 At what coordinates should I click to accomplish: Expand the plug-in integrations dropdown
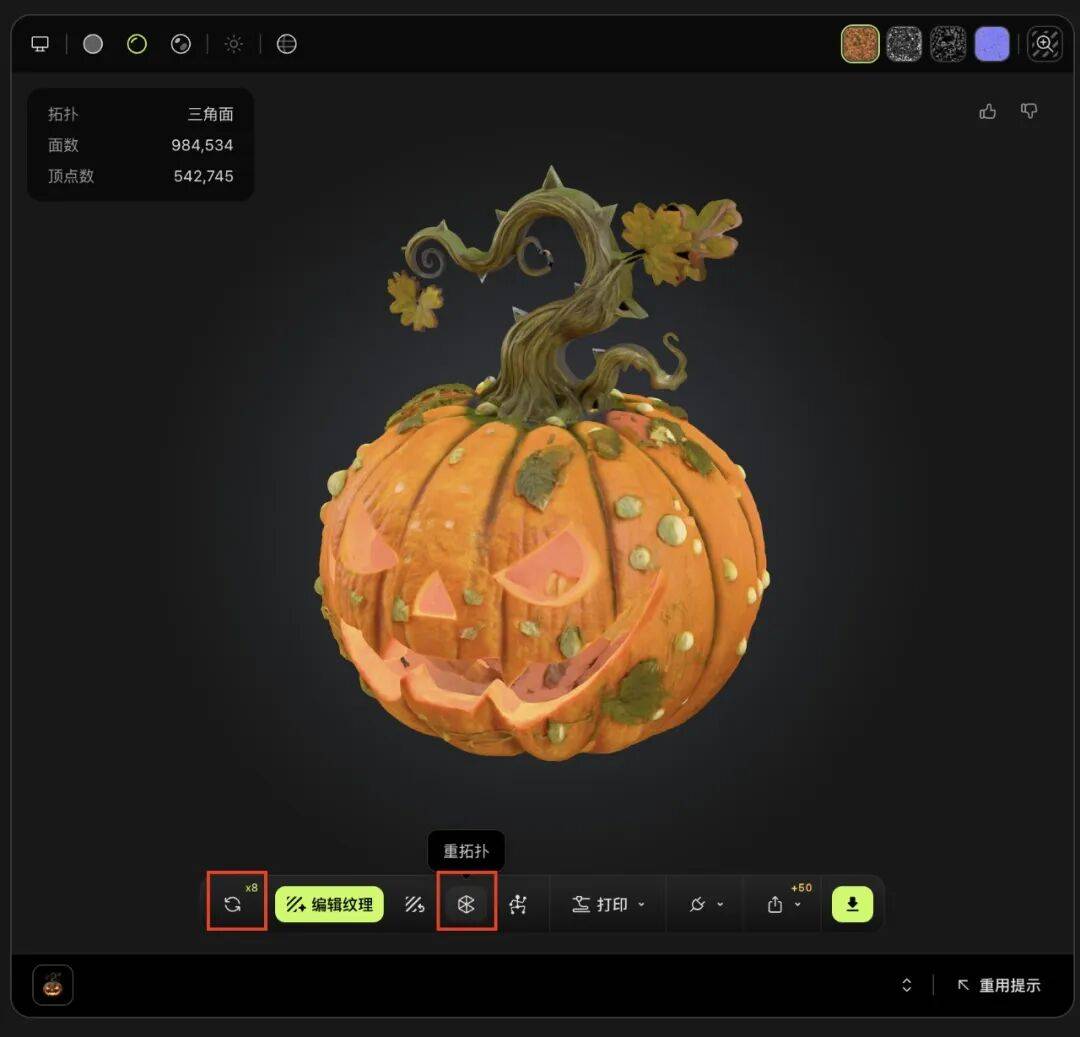pyautogui.click(x=705, y=904)
